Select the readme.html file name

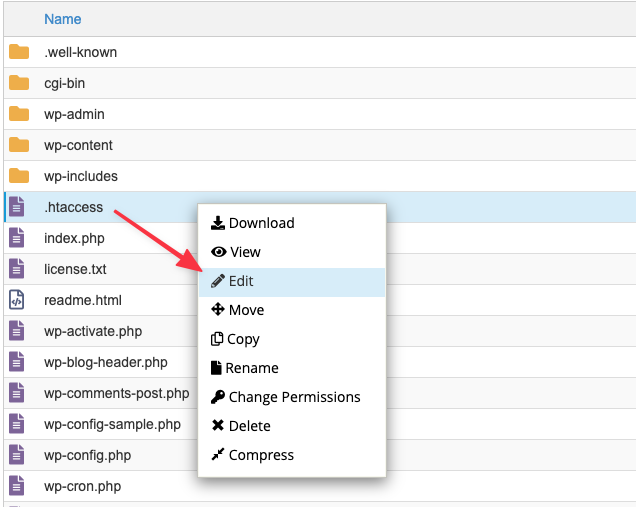click(x=83, y=301)
